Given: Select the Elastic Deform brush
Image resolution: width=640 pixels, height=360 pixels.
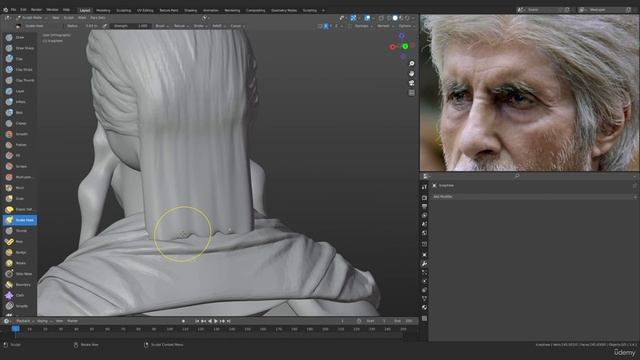Looking at the screenshot, I should click(19, 209).
